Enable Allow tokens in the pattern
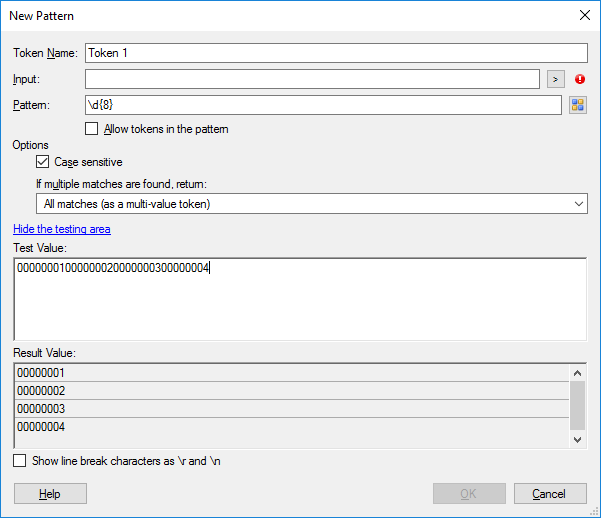Image resolution: width=602 pixels, height=522 pixels. (x=91, y=129)
